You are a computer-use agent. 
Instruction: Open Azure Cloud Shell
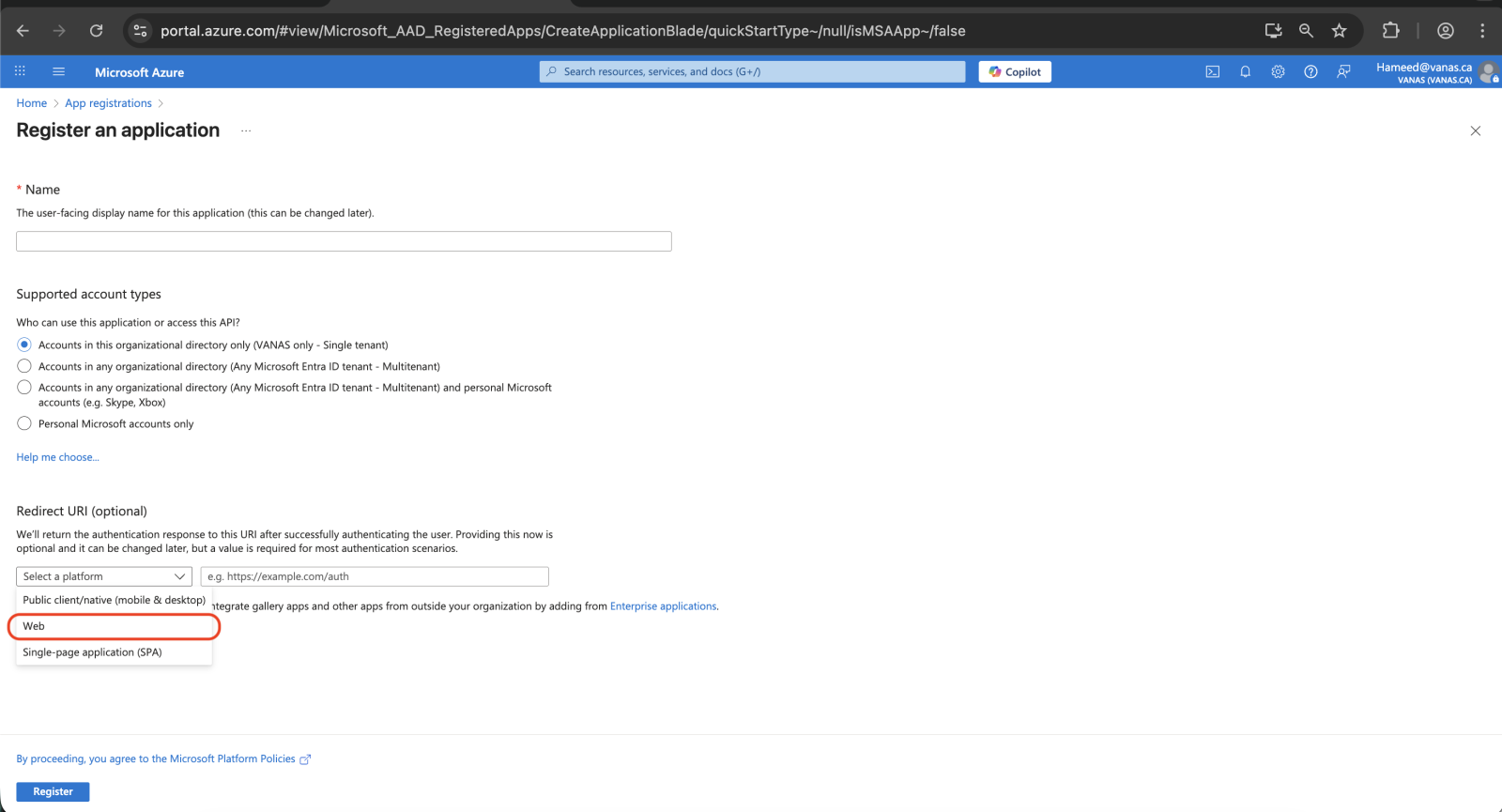coord(1212,71)
